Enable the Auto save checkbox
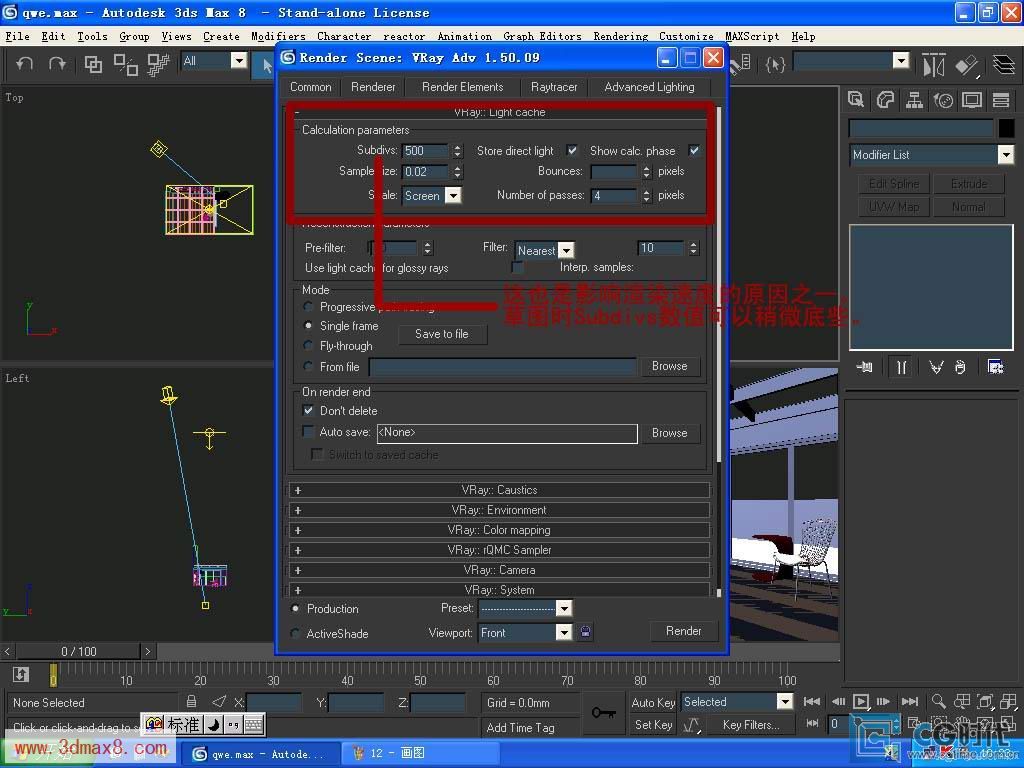1024x768 pixels. point(308,431)
